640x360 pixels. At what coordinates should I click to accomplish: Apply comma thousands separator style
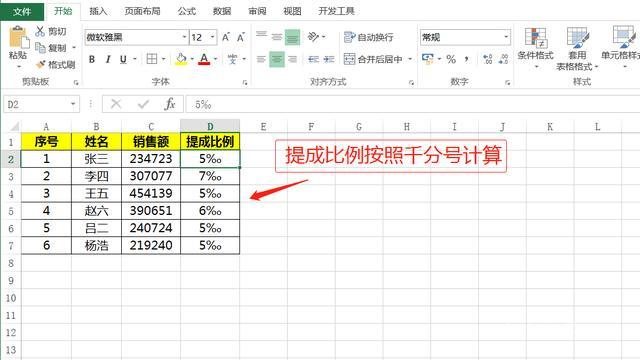tap(466, 60)
